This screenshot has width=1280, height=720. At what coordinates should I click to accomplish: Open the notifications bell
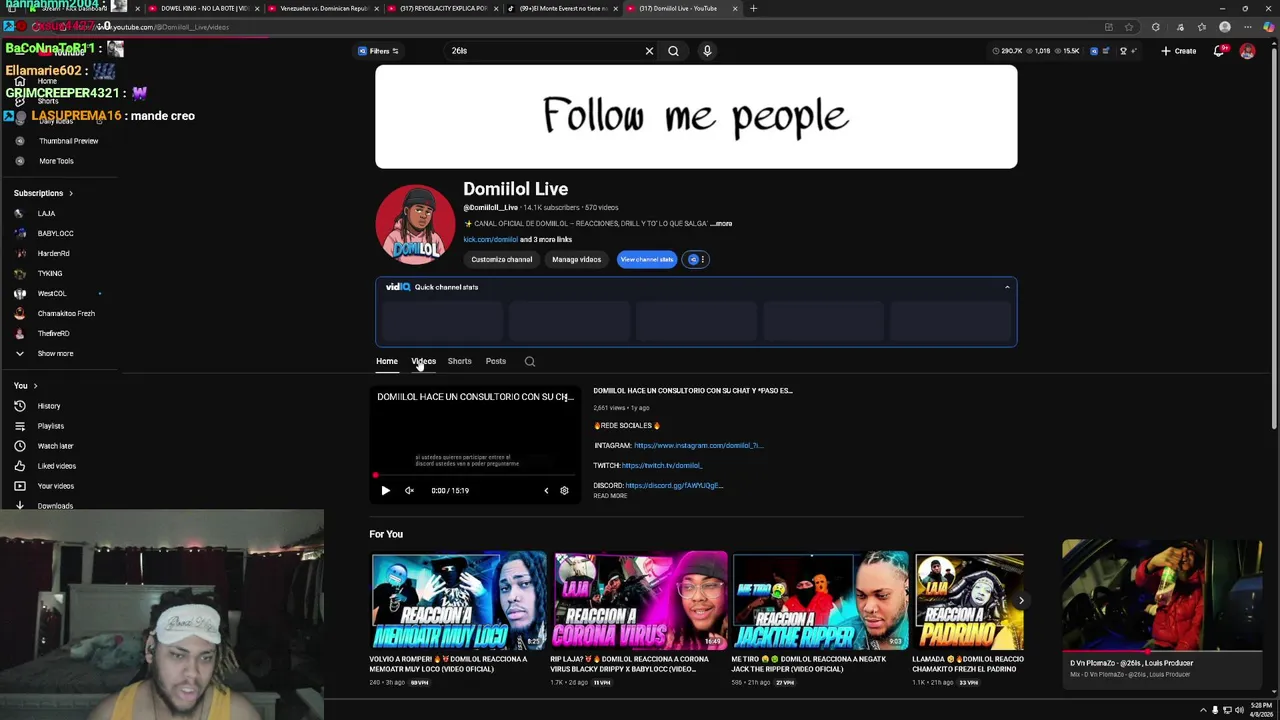[1219, 51]
